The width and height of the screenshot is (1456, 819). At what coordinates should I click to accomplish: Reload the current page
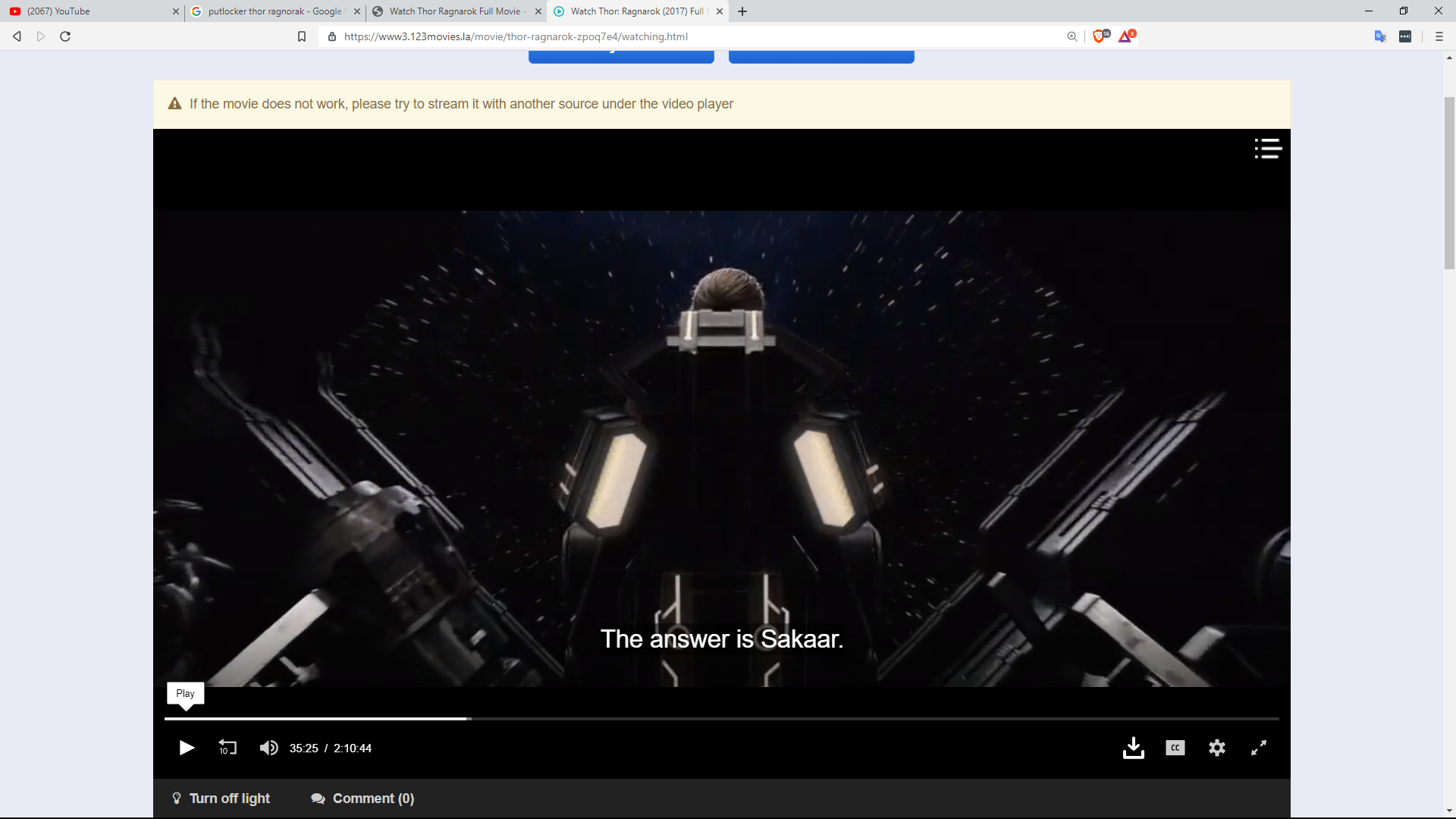click(65, 36)
